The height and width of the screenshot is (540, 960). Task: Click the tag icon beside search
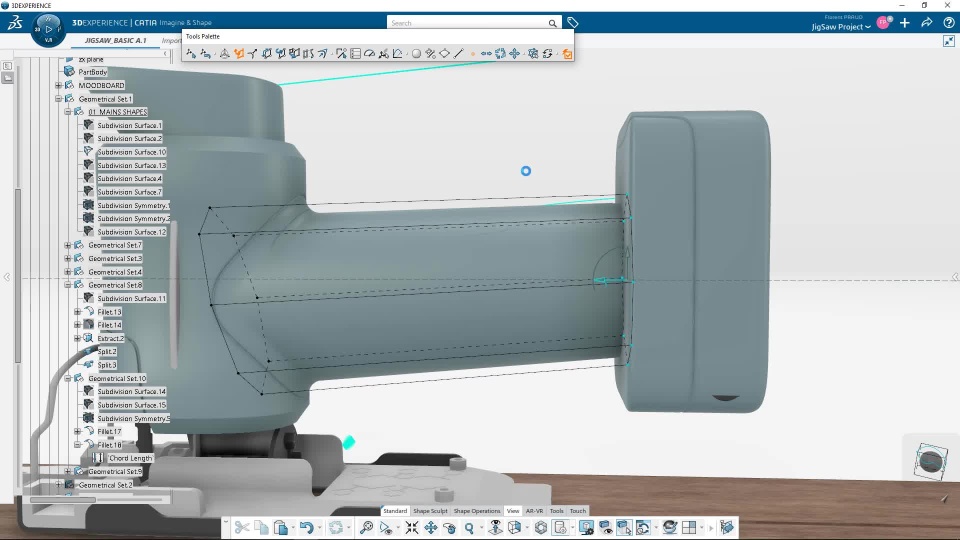[572, 23]
